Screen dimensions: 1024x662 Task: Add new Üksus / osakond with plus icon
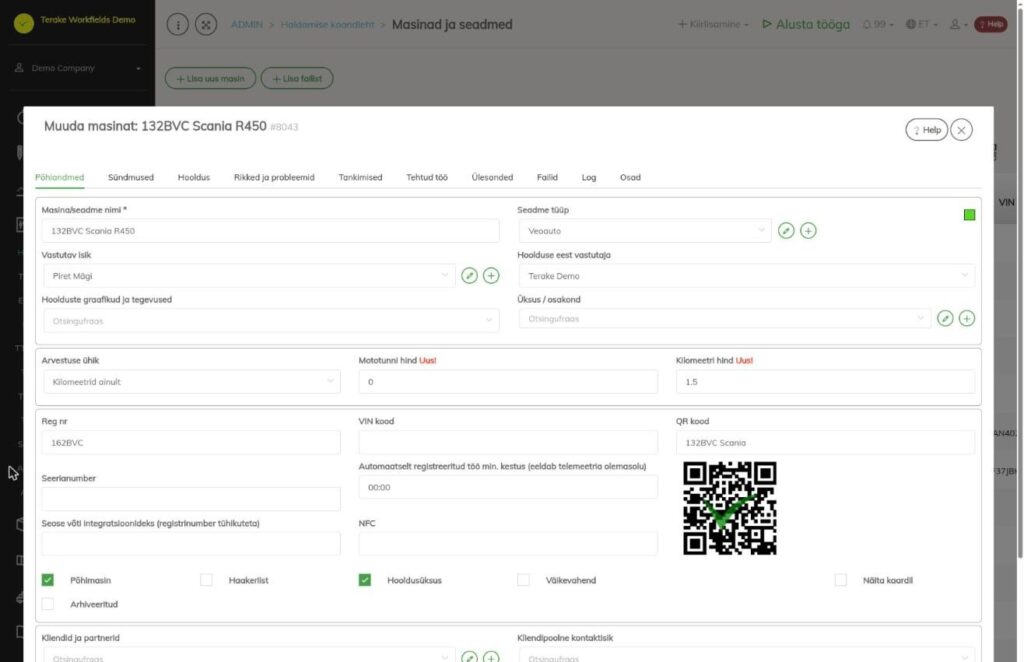[x=967, y=318]
